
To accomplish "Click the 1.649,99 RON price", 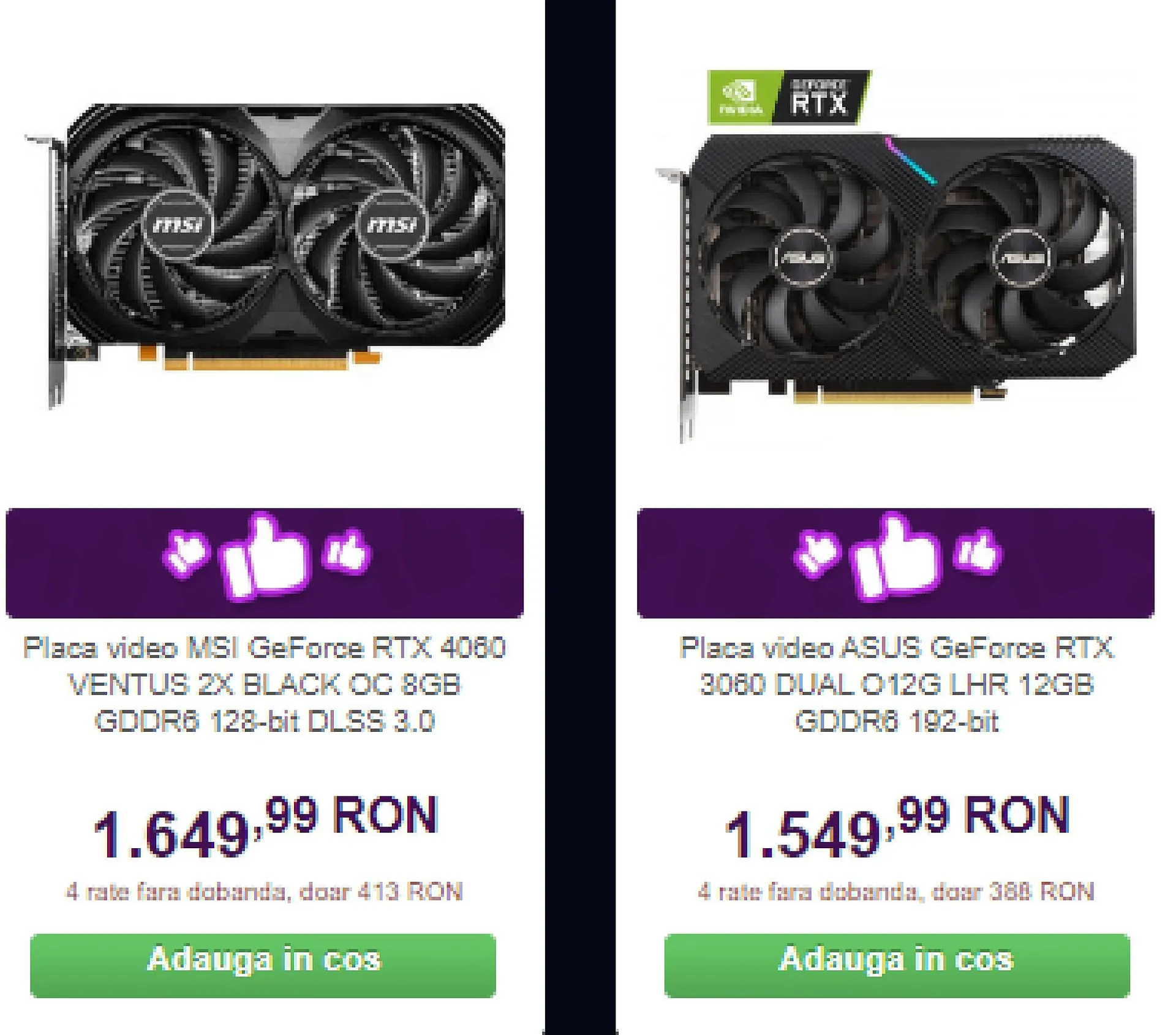I will tap(265, 827).
